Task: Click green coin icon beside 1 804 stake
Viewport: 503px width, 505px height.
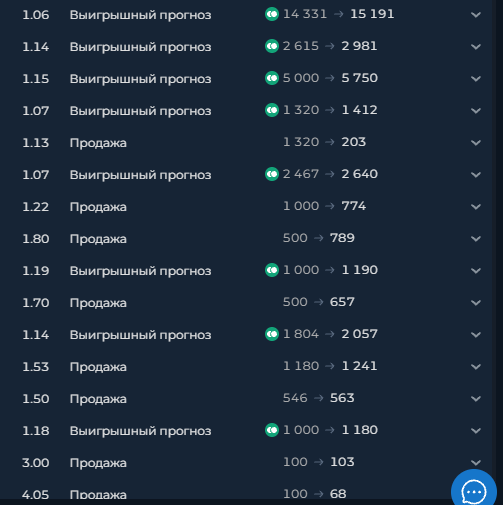Action: [272, 334]
